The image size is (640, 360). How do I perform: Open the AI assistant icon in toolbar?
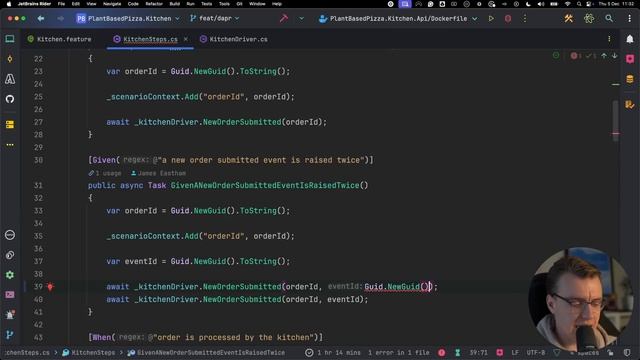tap(589, 18)
